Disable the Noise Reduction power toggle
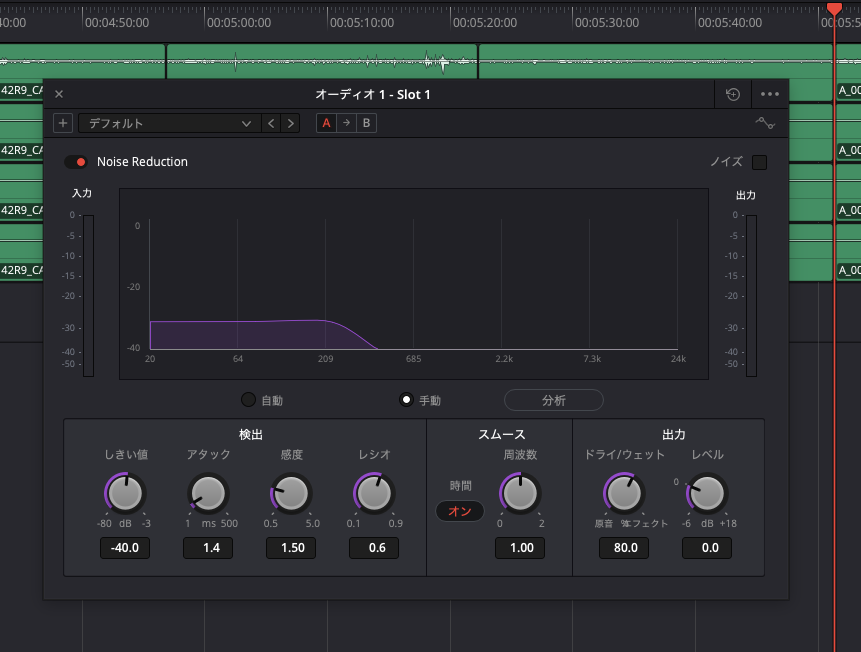The width and height of the screenshot is (861, 652). coord(76,162)
